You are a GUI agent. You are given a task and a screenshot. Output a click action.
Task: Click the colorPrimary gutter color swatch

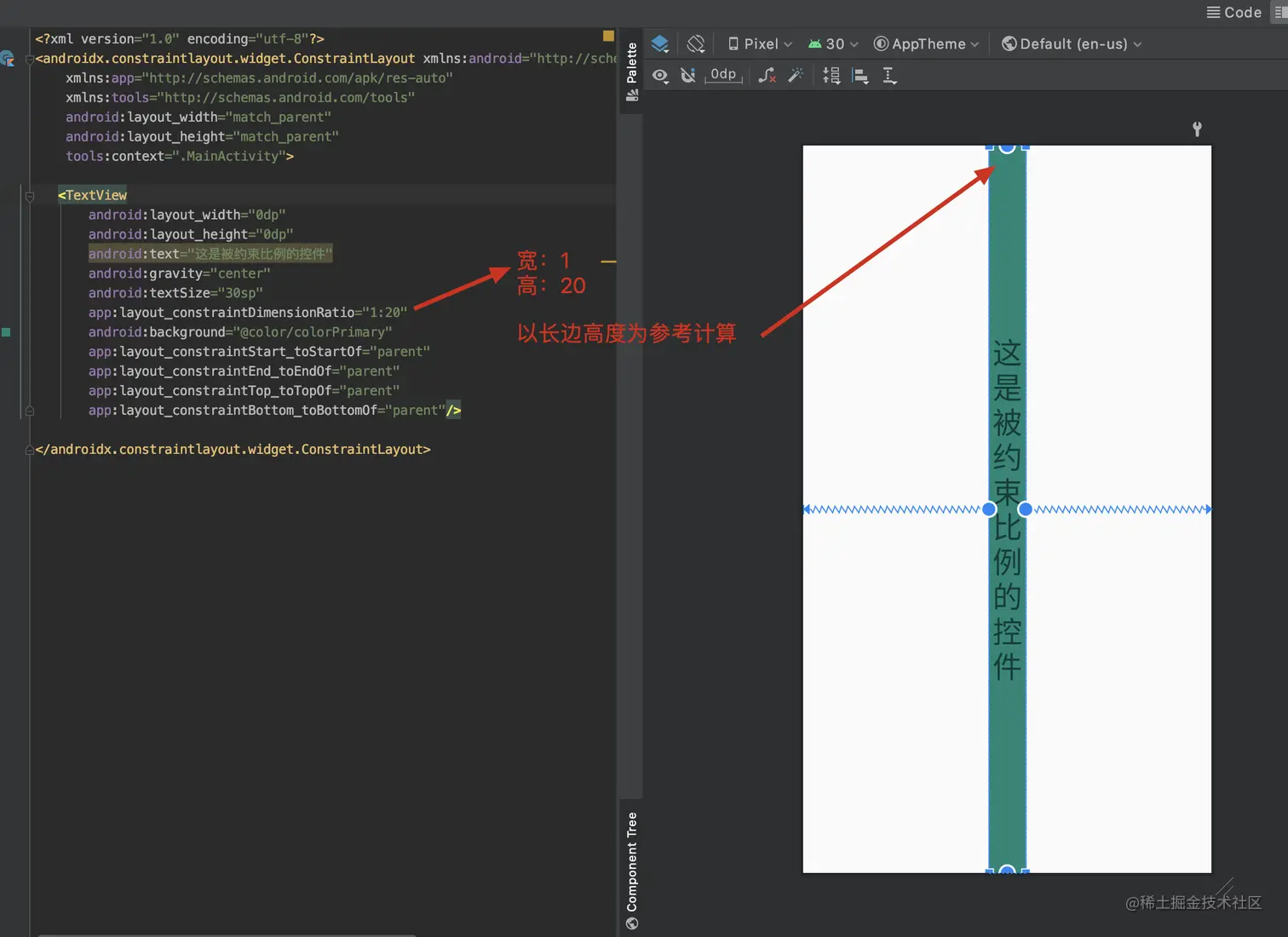coord(6,332)
